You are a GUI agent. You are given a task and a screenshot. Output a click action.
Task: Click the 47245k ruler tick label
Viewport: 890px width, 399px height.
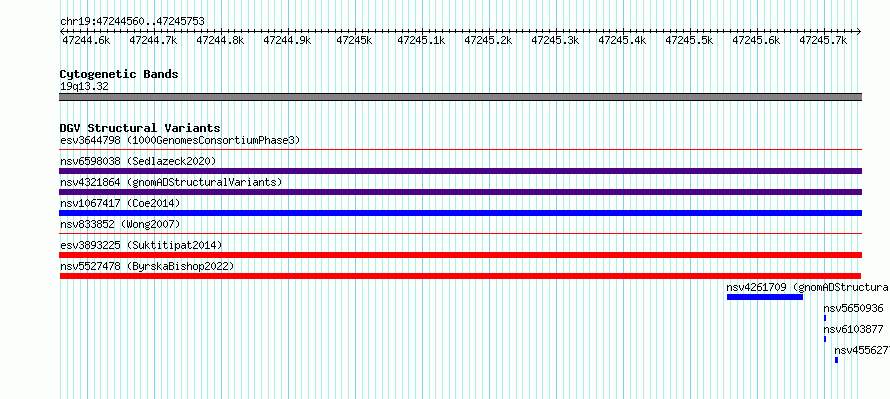(x=354, y=40)
